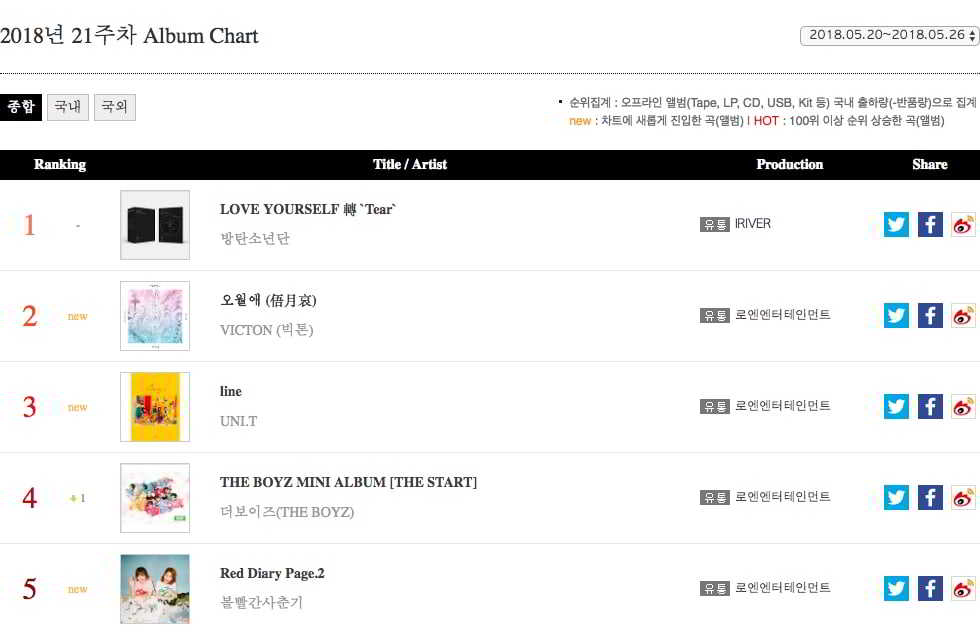Click the VICTON 오월애 album cover
This screenshot has width=980, height=633.
[x=155, y=316]
